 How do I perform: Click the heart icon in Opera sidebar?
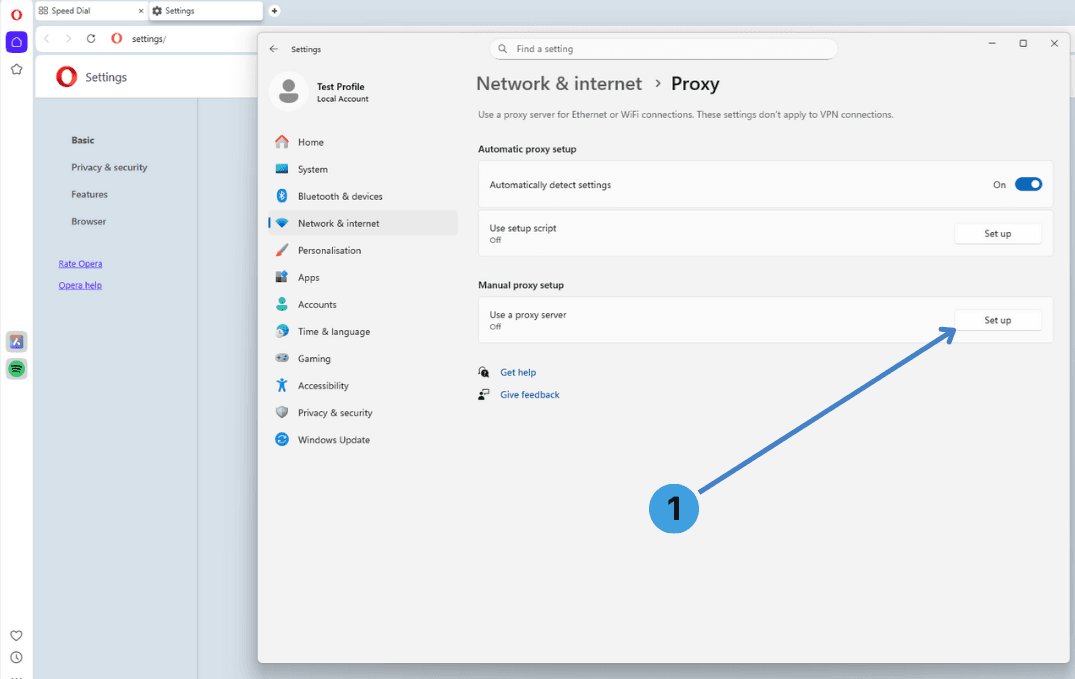[16, 636]
